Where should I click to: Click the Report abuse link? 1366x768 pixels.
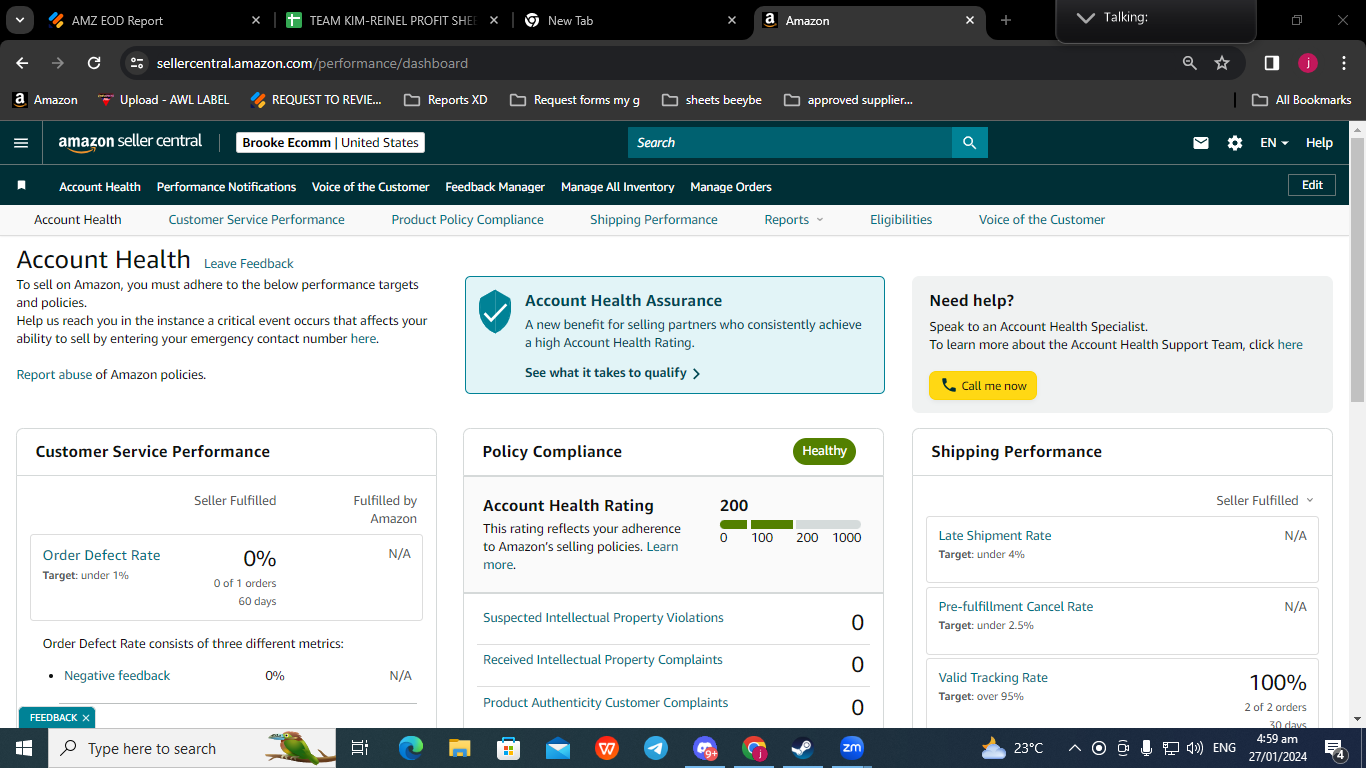(54, 375)
